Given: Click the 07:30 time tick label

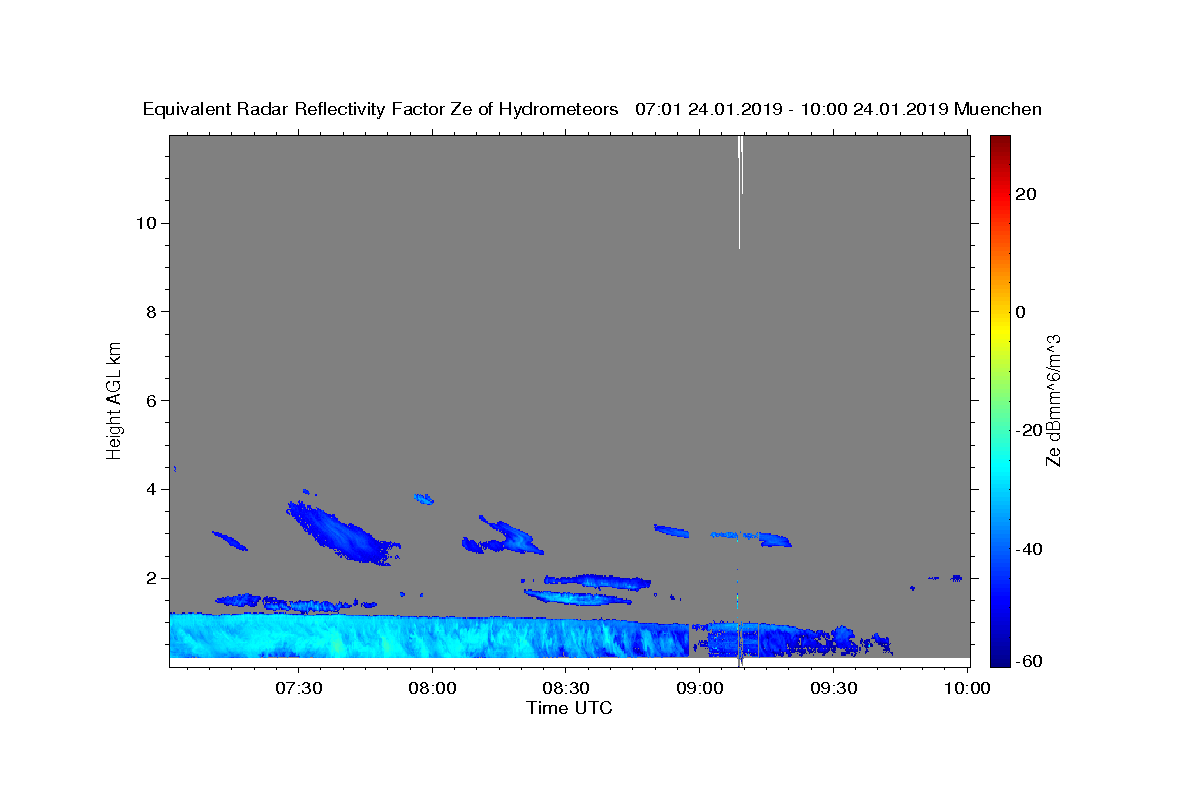Looking at the screenshot, I should [298, 689].
